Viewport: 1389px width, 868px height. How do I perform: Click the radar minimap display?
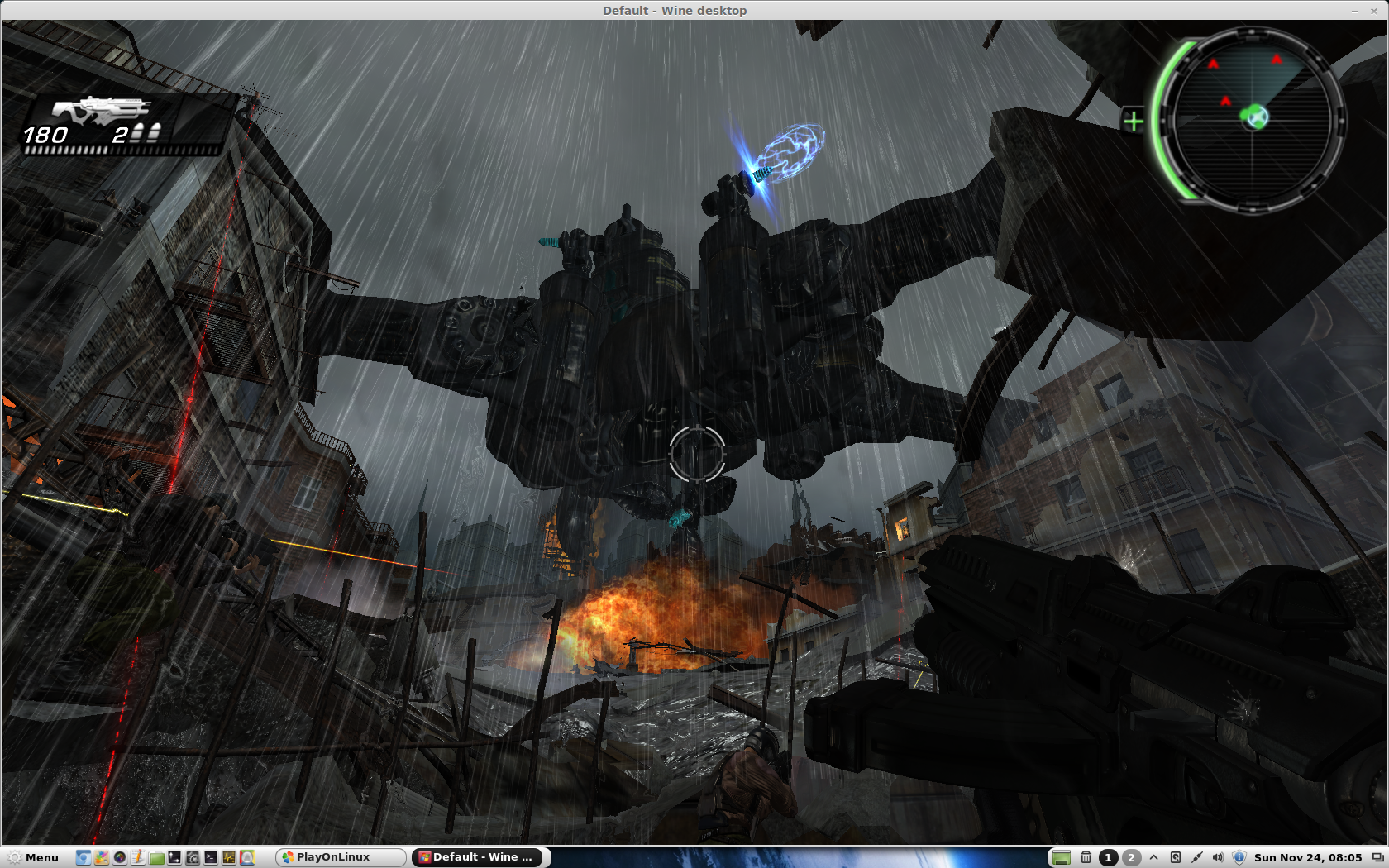(x=1253, y=122)
